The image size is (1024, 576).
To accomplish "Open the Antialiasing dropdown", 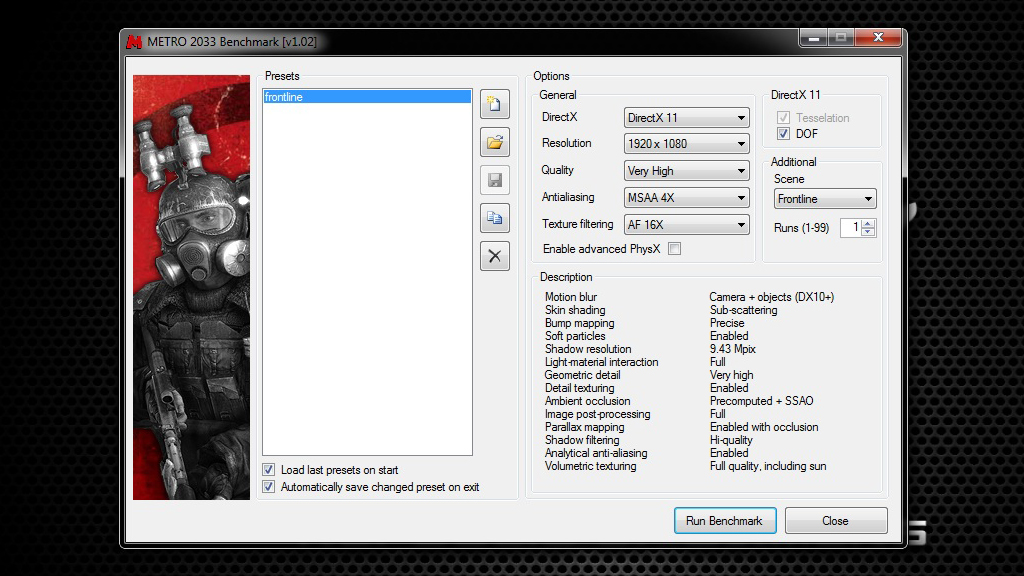I will 686,197.
